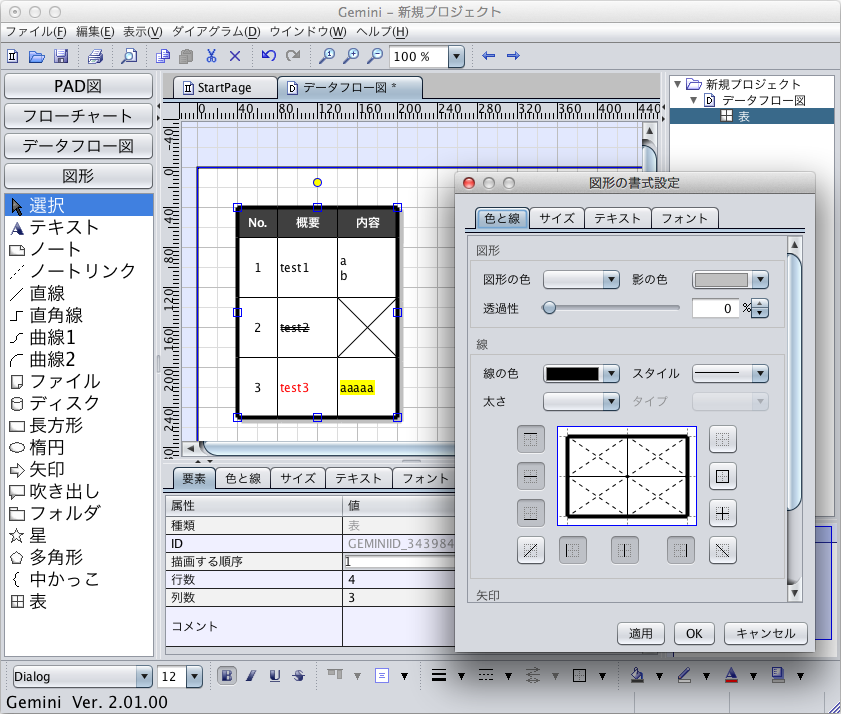This screenshot has width=841, height=714.
Task: Click OK in the format dialog
Action: point(694,634)
